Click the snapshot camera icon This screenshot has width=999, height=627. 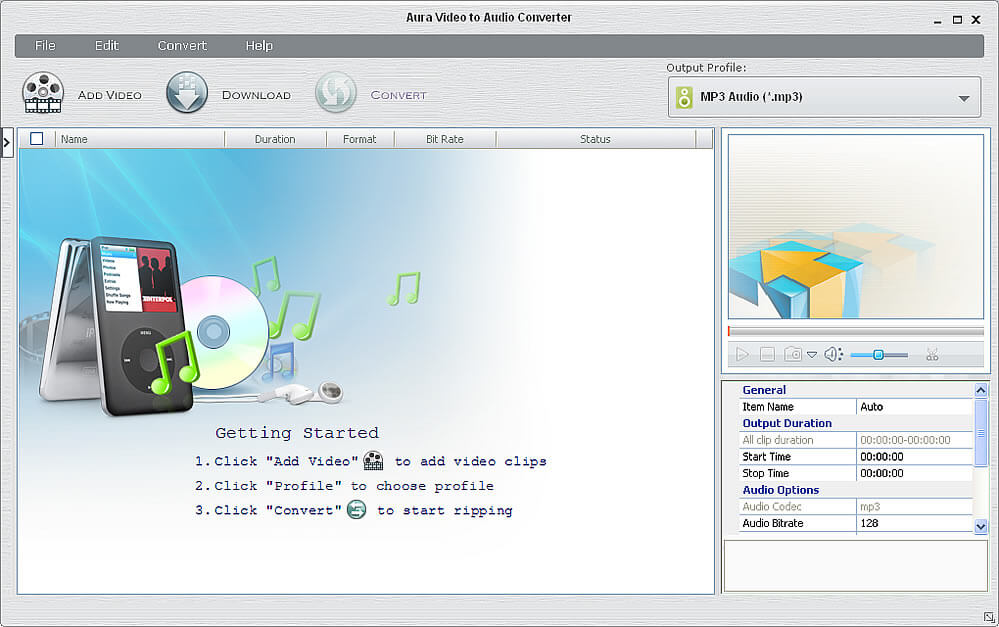pos(793,354)
